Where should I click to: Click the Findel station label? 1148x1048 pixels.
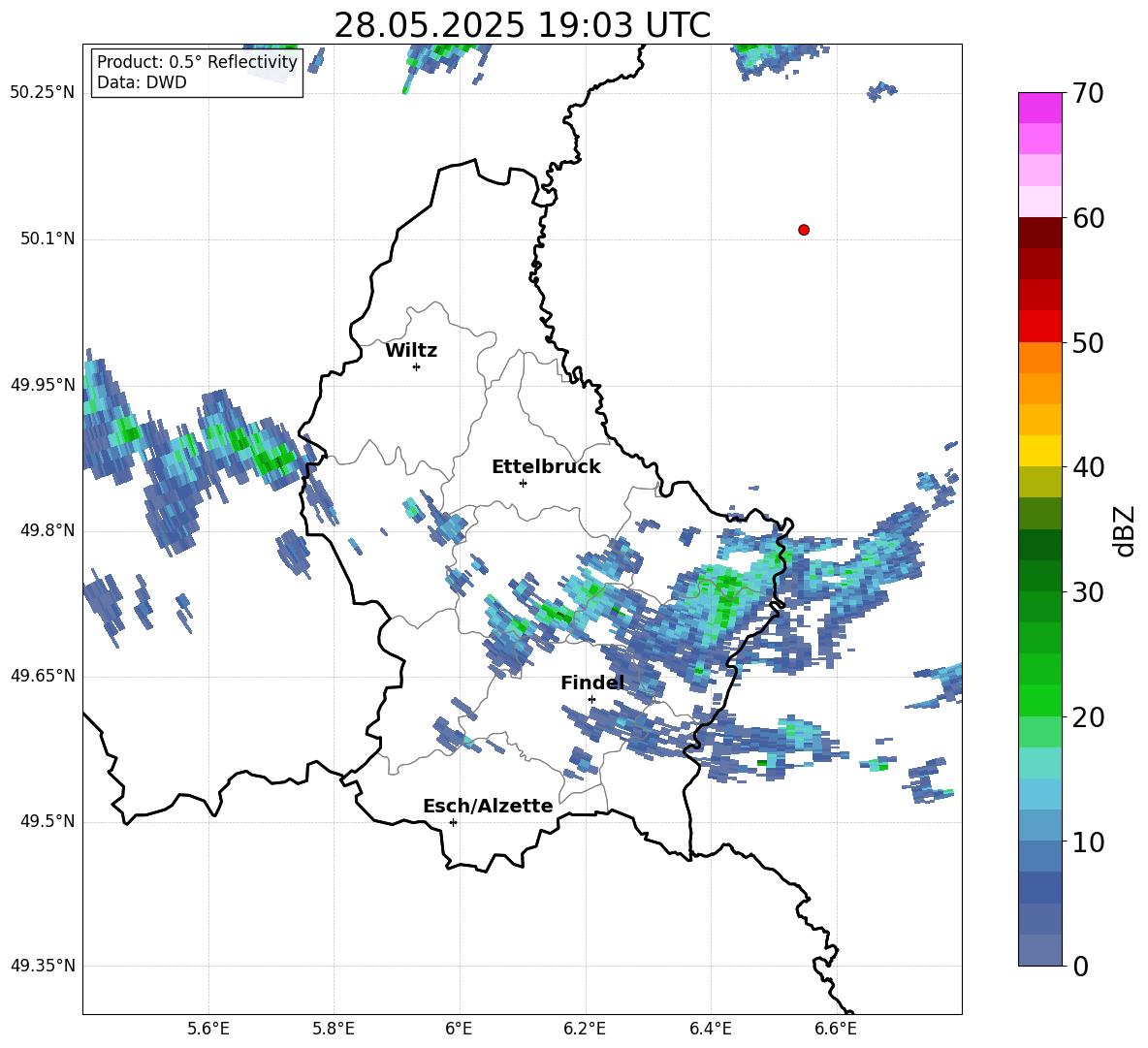click(x=592, y=683)
